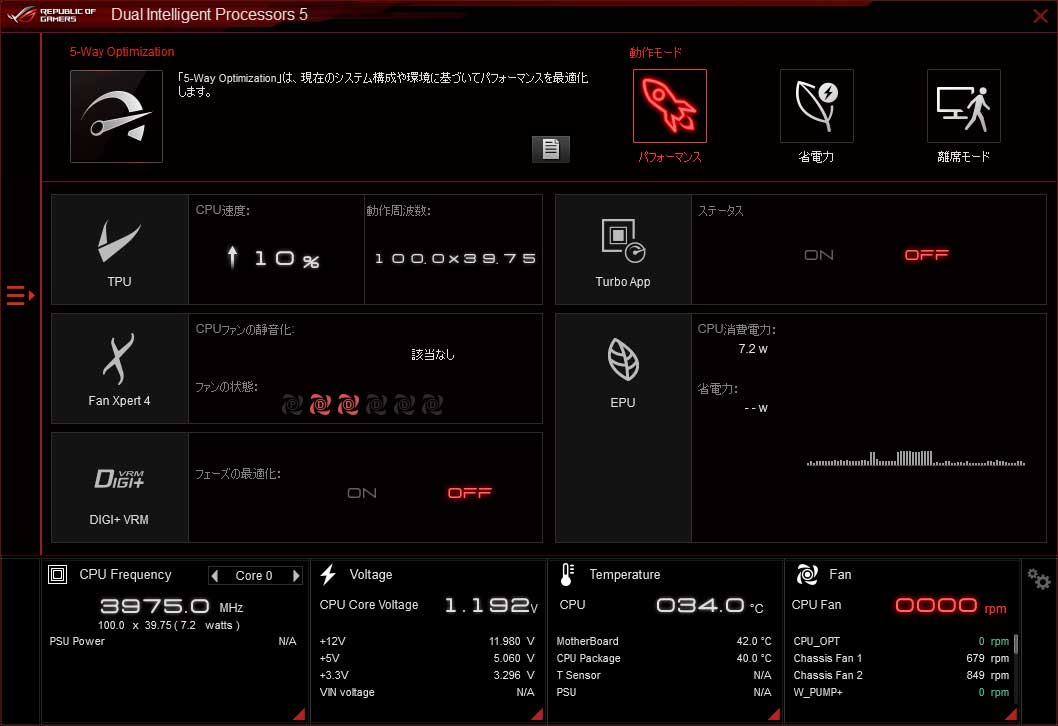Set DIGI+ phase optimization to OFF
Viewport: 1058px width, 726px height.
point(470,493)
